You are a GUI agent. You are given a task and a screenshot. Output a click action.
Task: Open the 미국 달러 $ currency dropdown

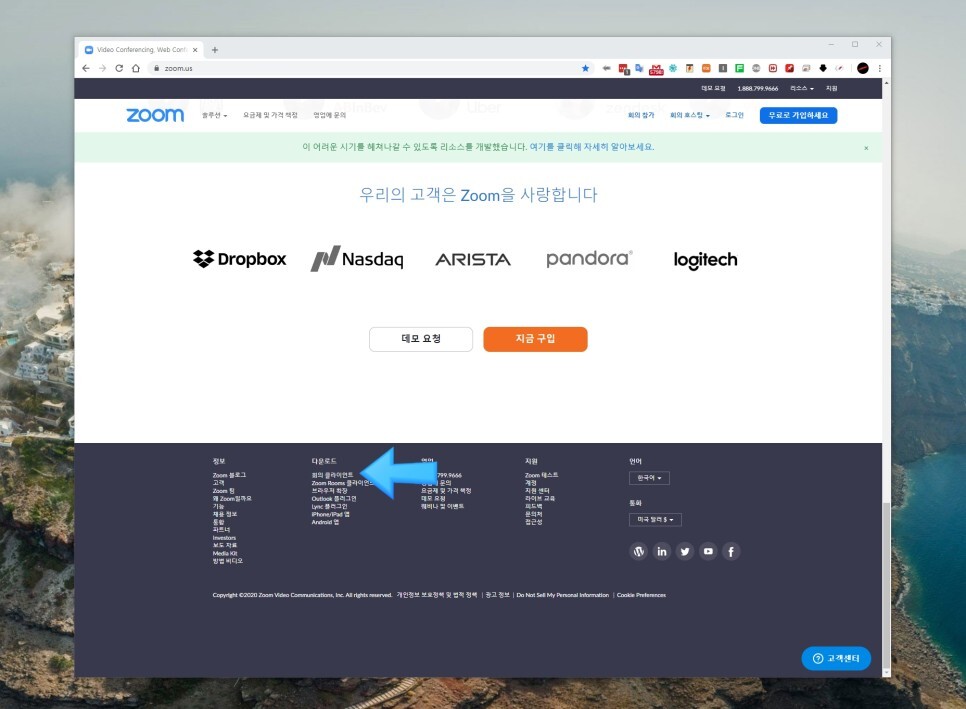(x=656, y=520)
